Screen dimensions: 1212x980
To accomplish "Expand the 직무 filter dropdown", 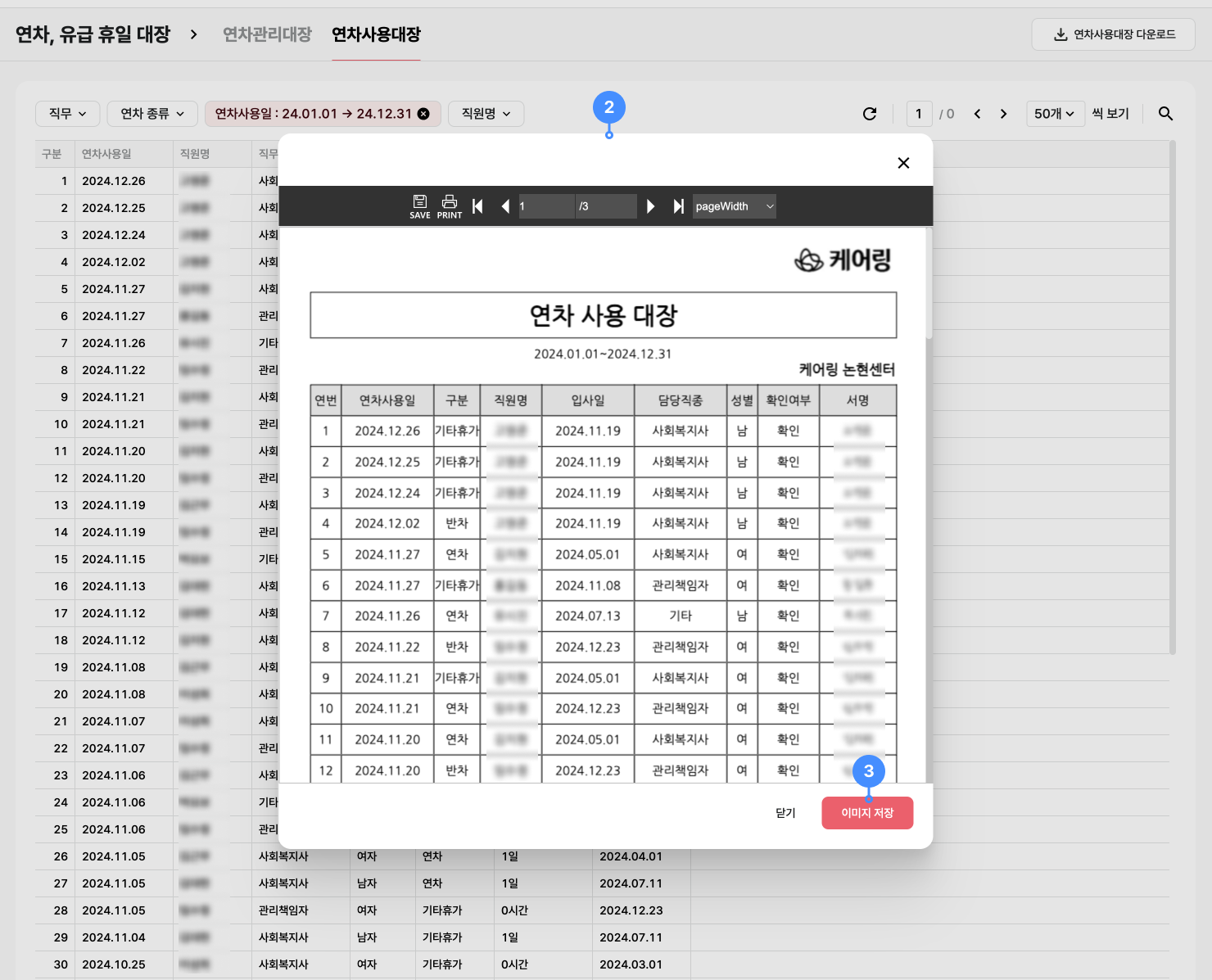I will pos(67,114).
